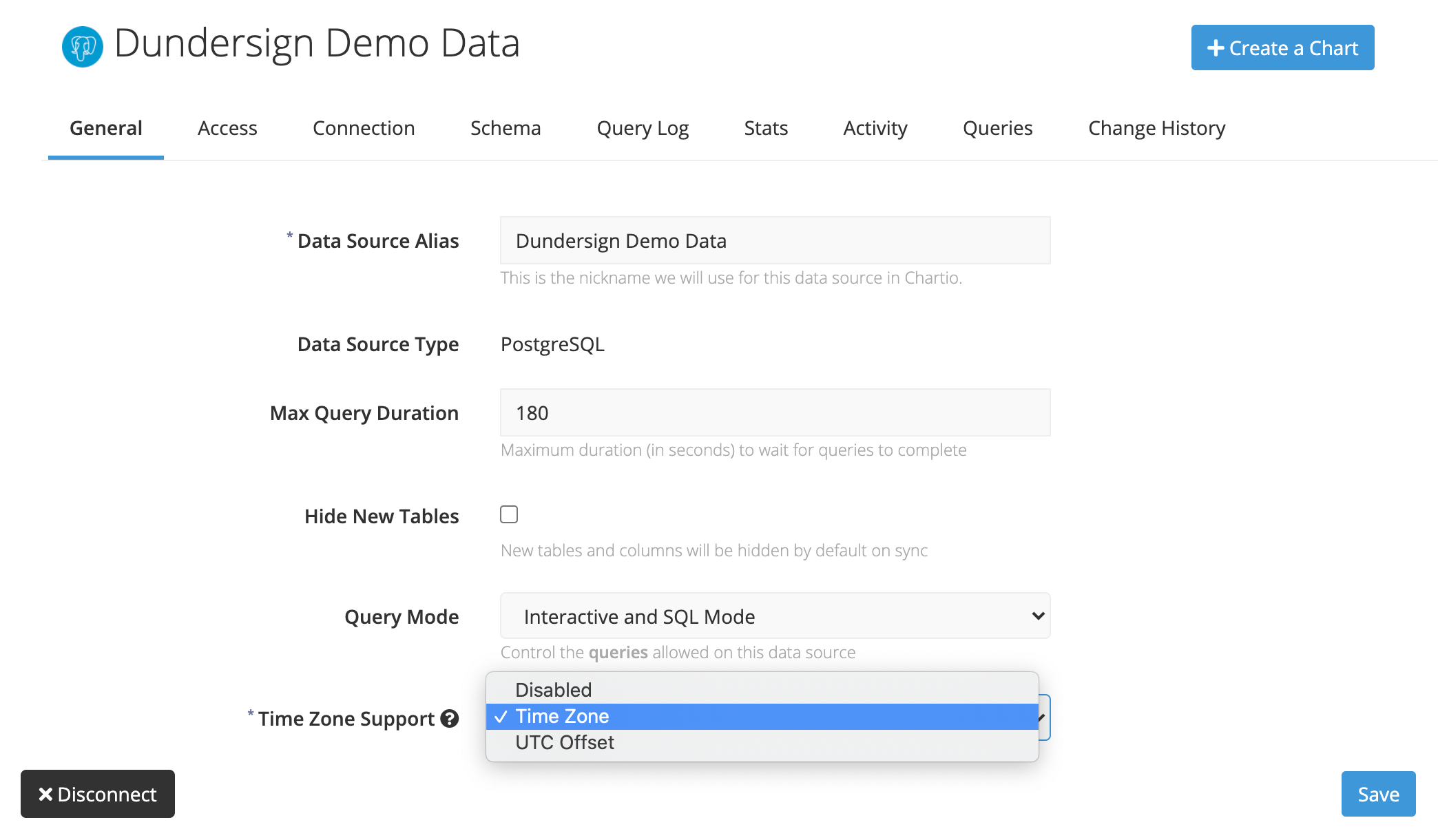The height and width of the screenshot is (840, 1438).
Task: Click the PostgreSQL elephant logo icon
Action: pyautogui.click(x=82, y=47)
